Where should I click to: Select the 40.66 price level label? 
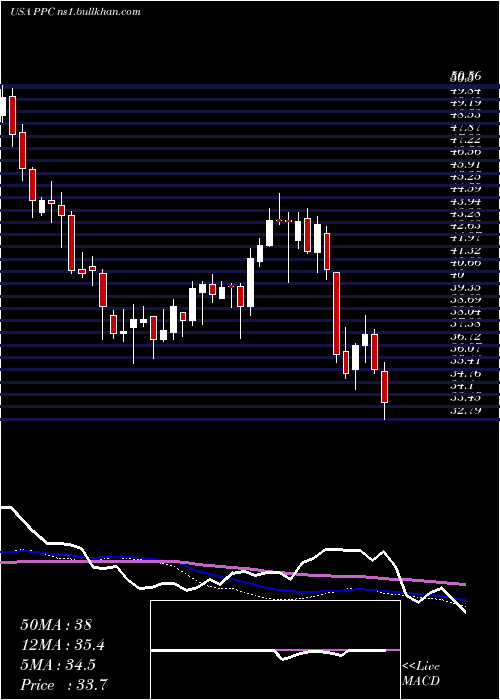click(466, 263)
